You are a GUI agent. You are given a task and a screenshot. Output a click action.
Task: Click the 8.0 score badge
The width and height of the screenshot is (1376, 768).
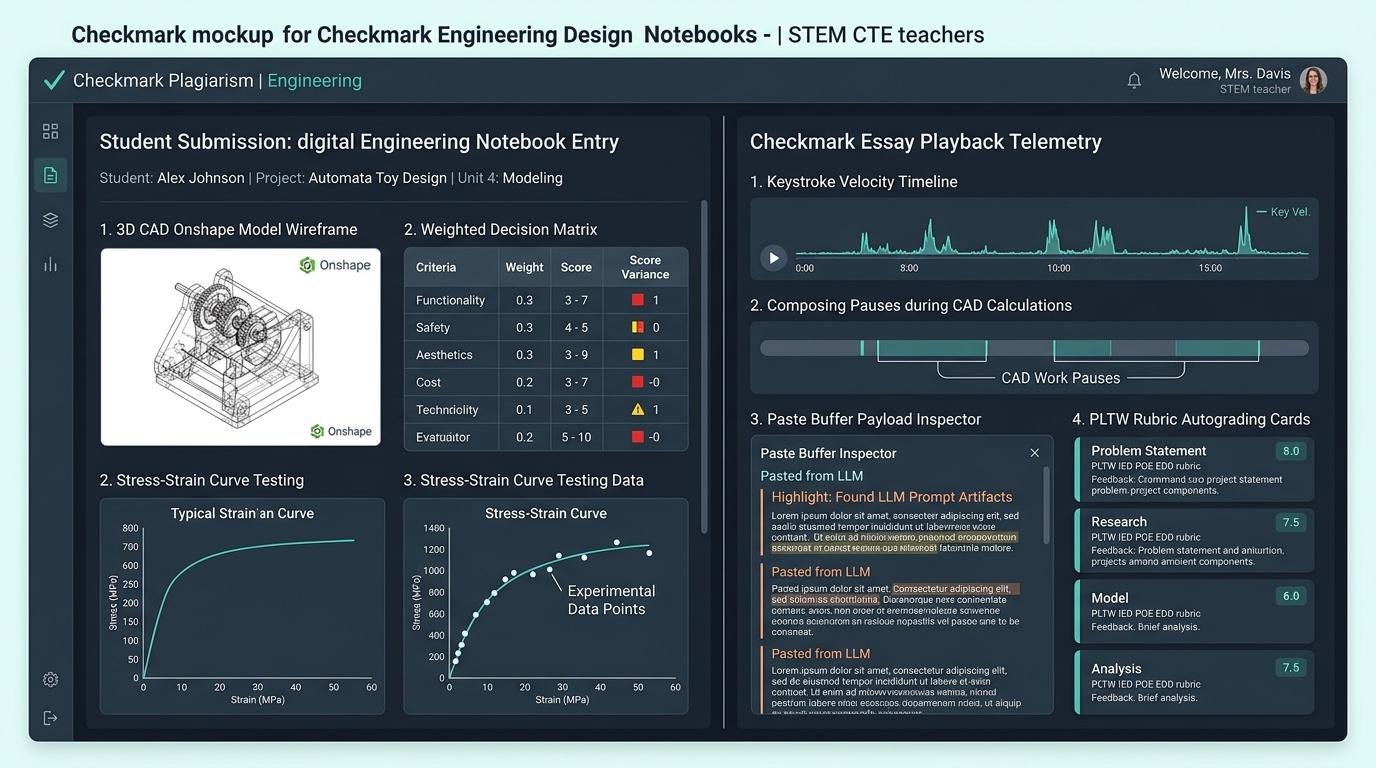1291,451
